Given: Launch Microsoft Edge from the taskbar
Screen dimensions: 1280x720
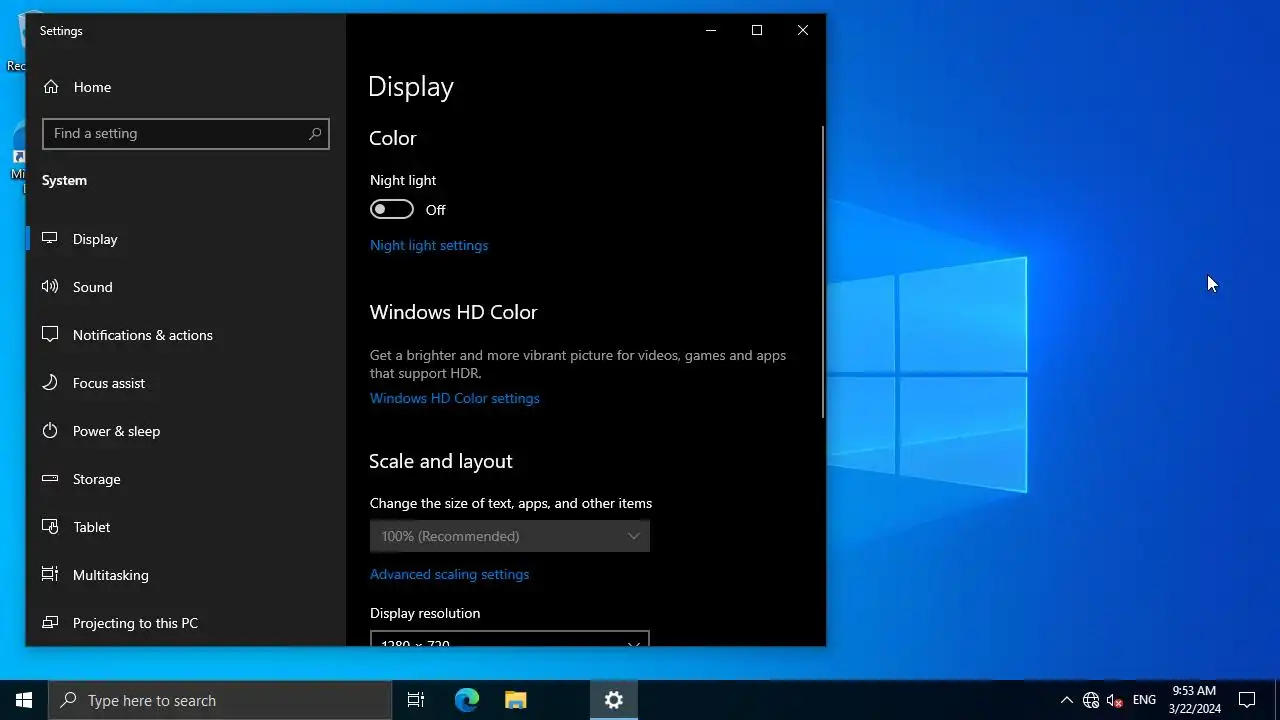Looking at the screenshot, I should (467, 700).
